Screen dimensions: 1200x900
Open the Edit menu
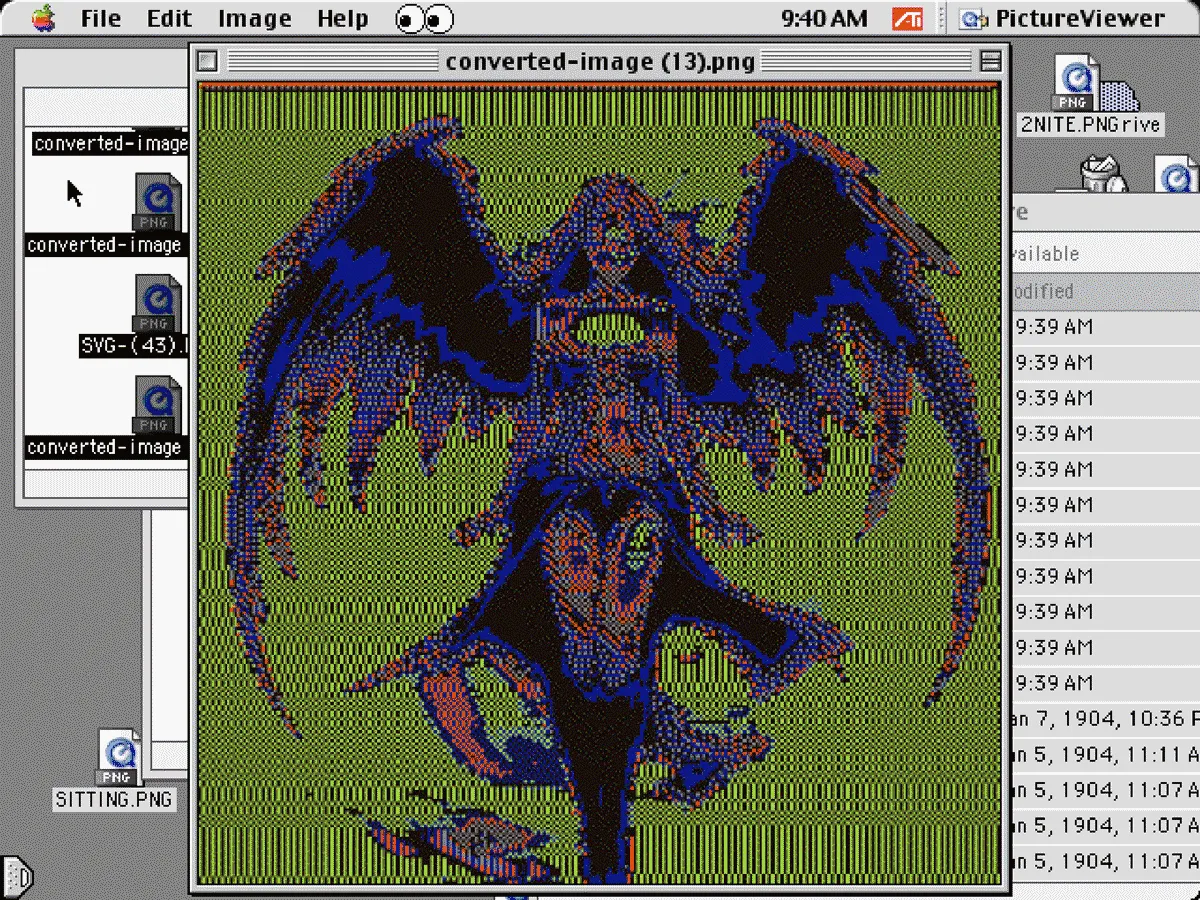[169, 19]
